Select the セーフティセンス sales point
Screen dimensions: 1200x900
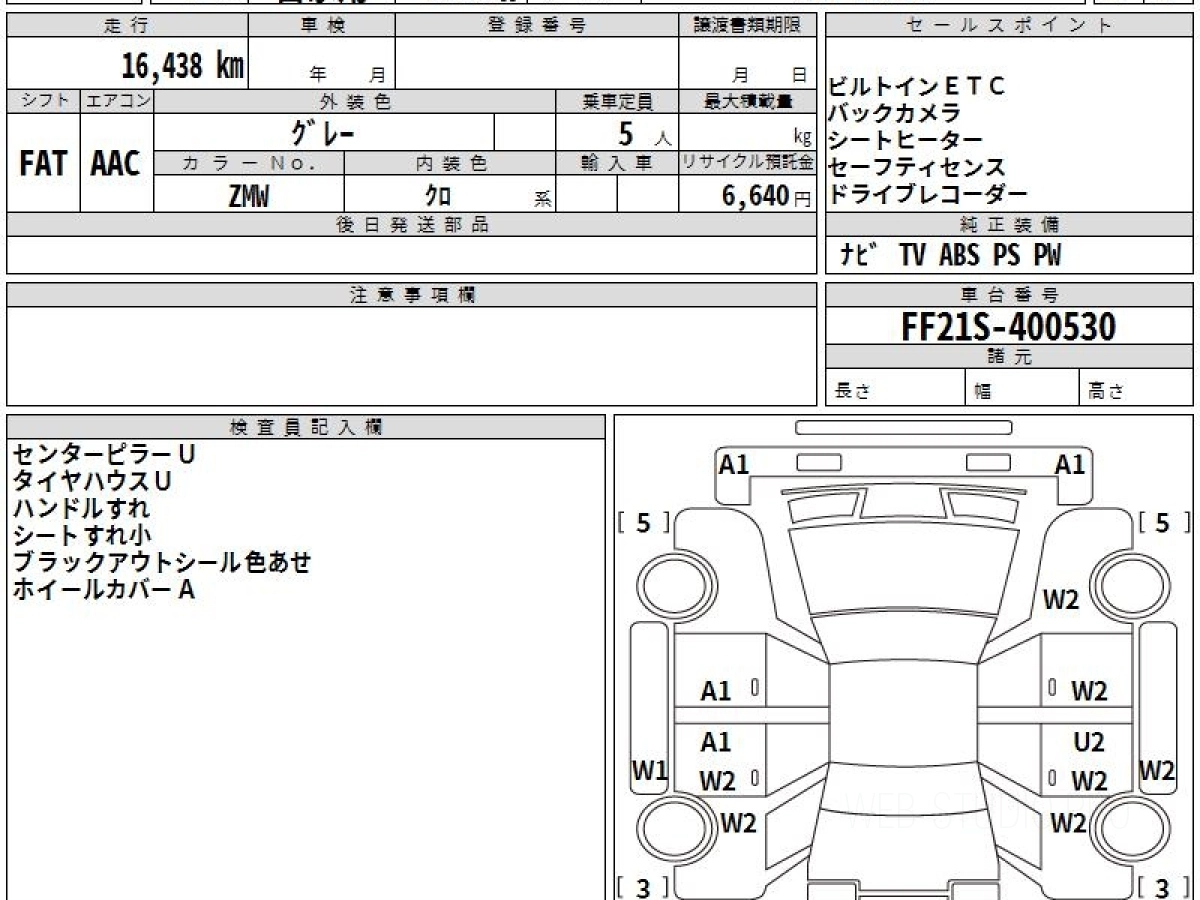click(917, 167)
